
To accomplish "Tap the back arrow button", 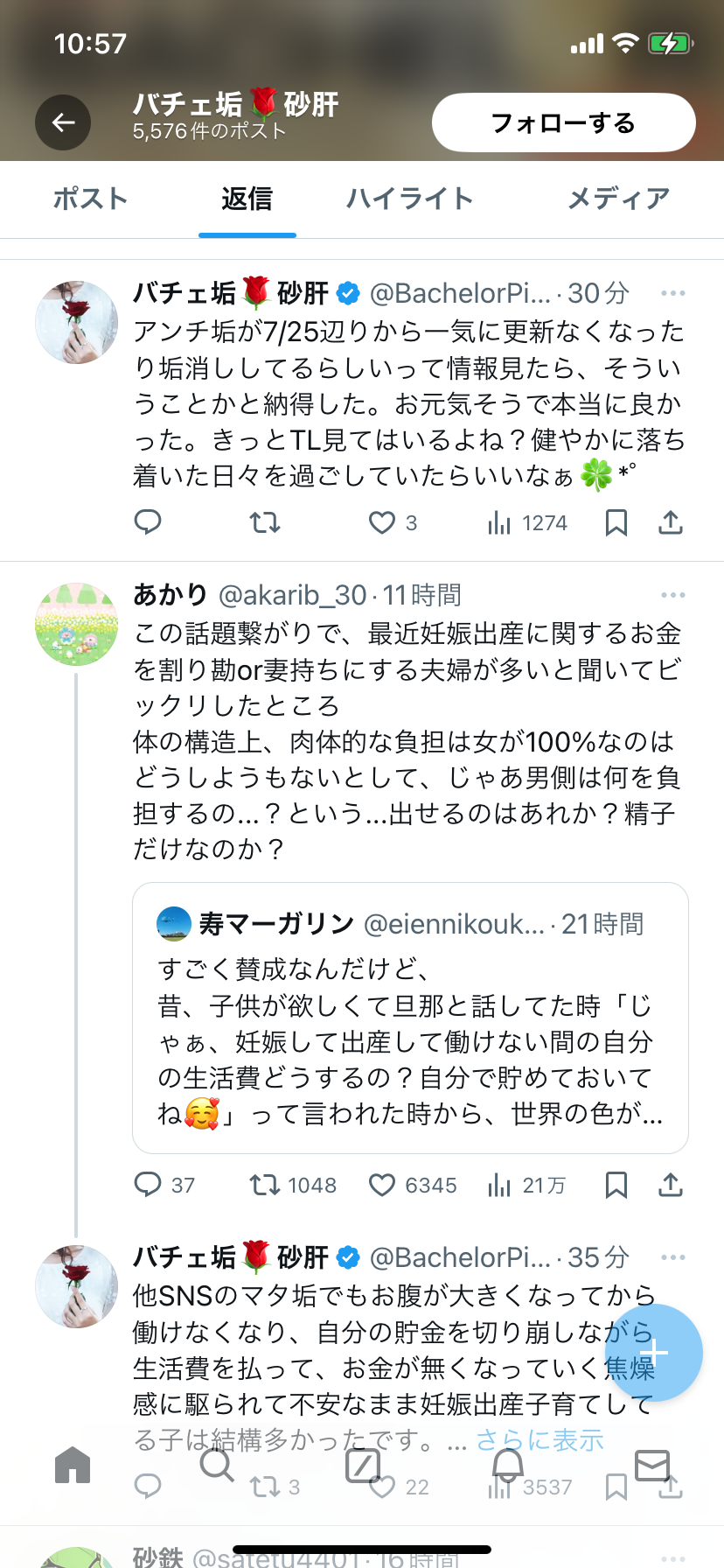I will coord(63,122).
